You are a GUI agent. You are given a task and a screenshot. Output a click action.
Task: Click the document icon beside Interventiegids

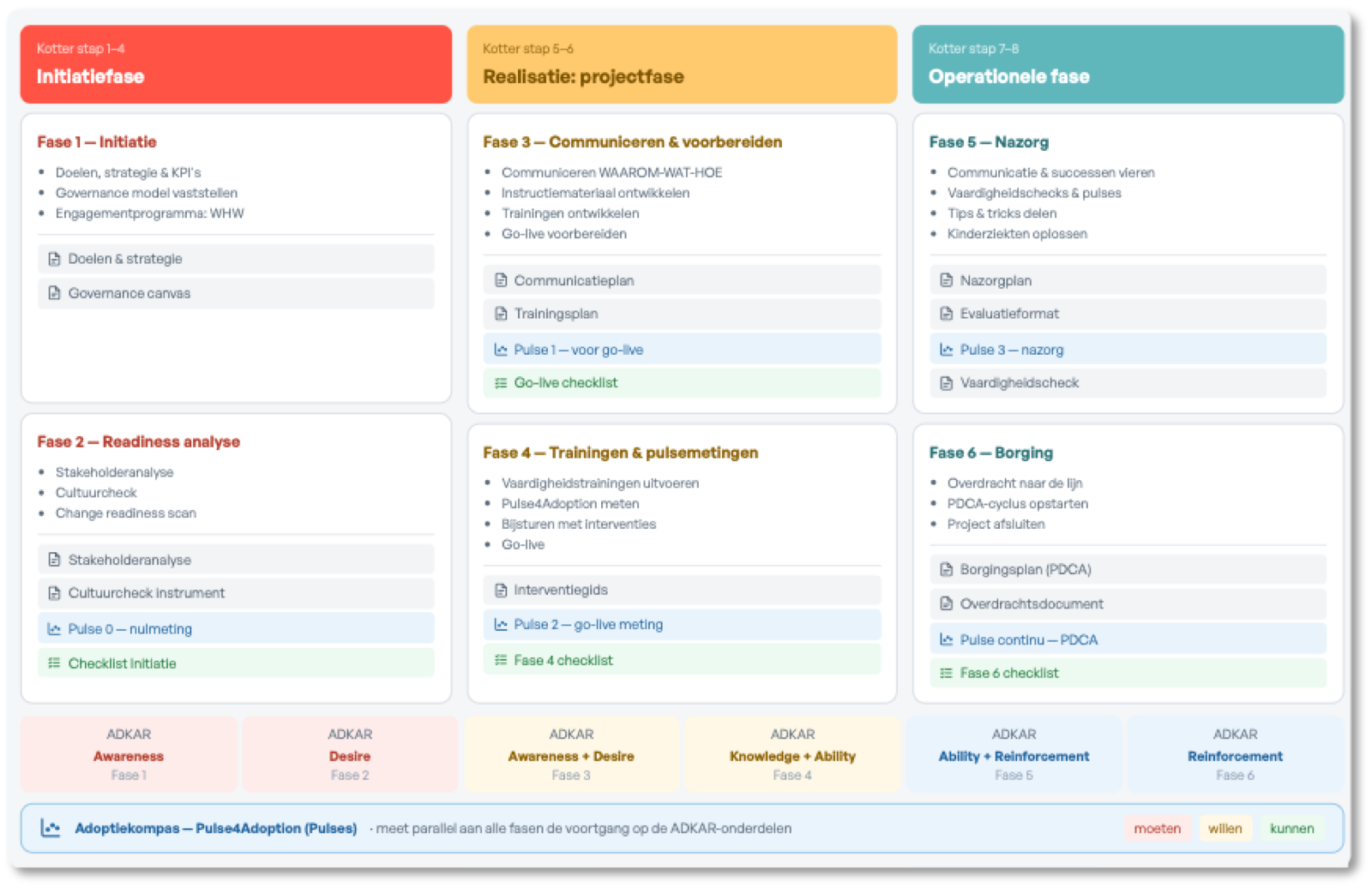[x=501, y=590]
